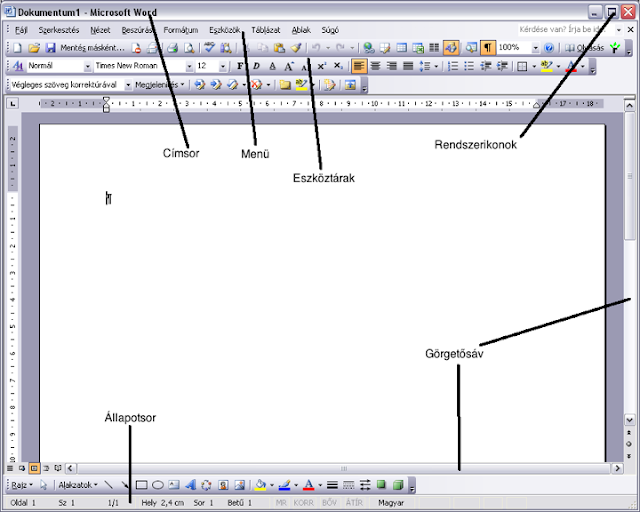
Task: Click the Font Color red A in formatting toolbar
Action: [x=571, y=66]
